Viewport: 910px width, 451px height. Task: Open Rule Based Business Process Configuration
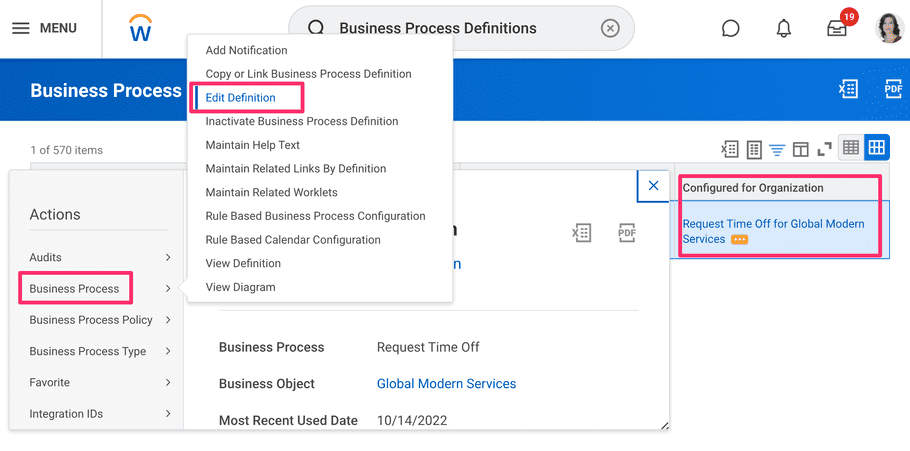click(x=315, y=216)
